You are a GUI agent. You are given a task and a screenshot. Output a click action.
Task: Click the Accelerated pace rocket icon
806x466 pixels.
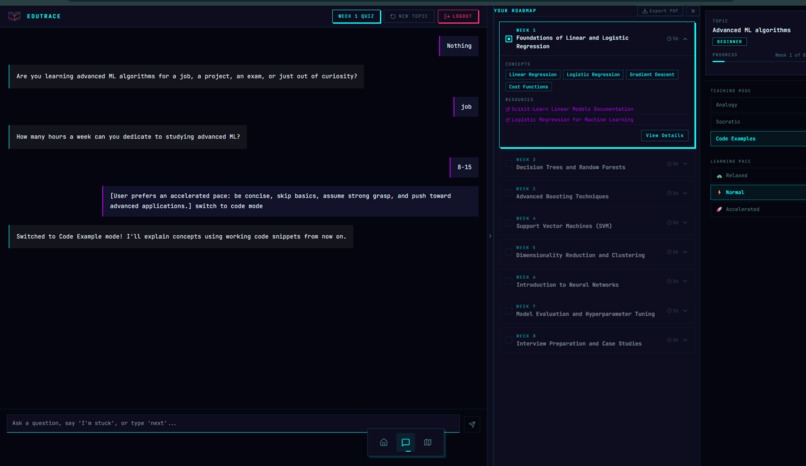point(719,209)
